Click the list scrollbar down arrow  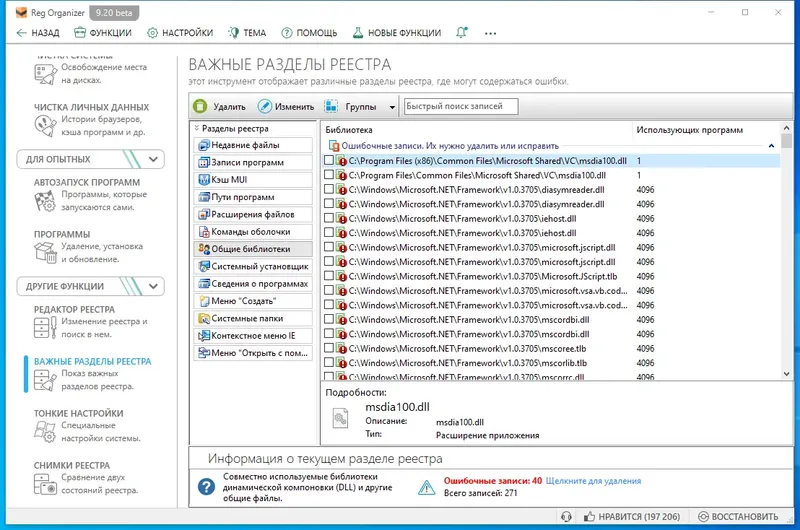click(x=786, y=374)
